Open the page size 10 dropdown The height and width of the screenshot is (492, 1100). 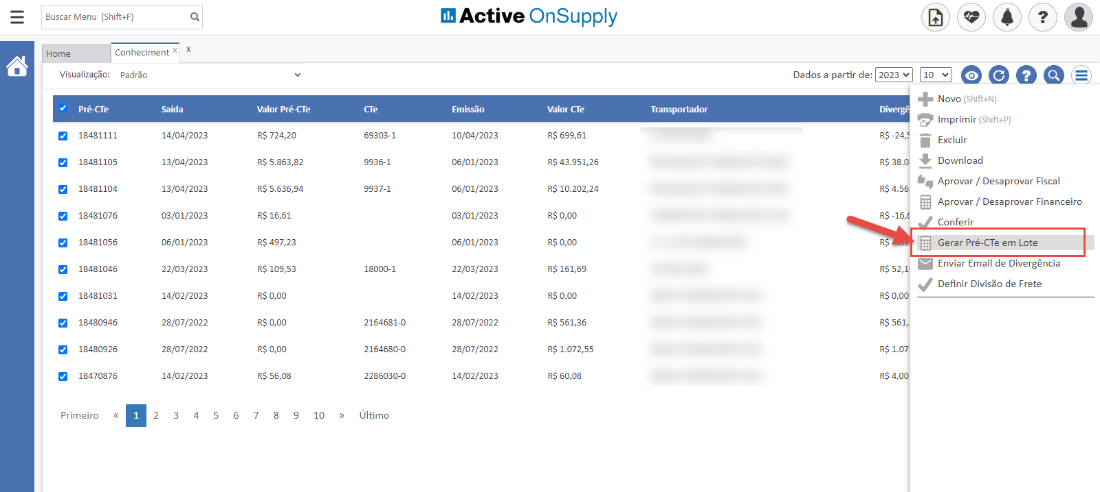936,74
